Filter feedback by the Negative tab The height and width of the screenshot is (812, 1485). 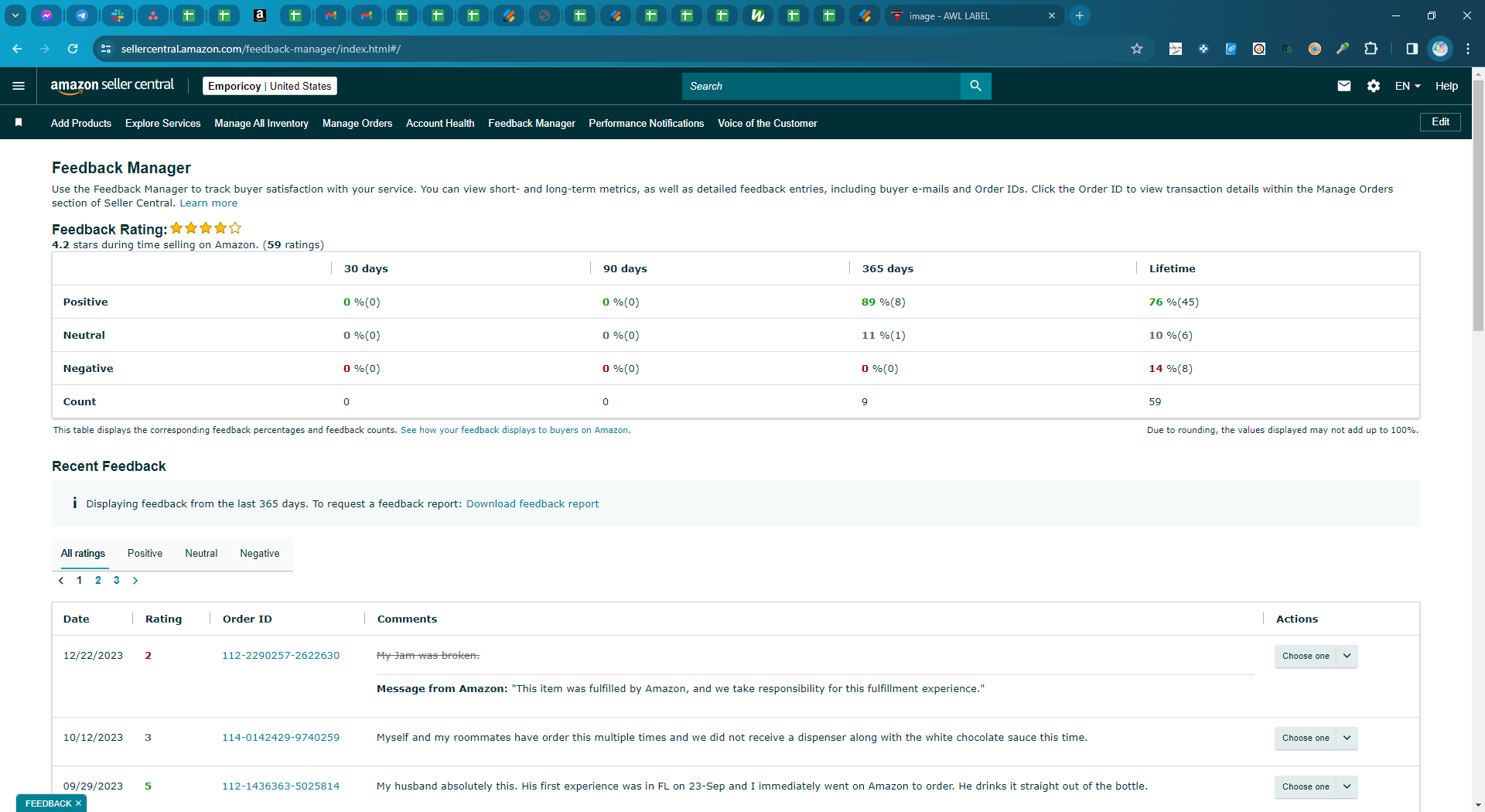[x=260, y=554]
